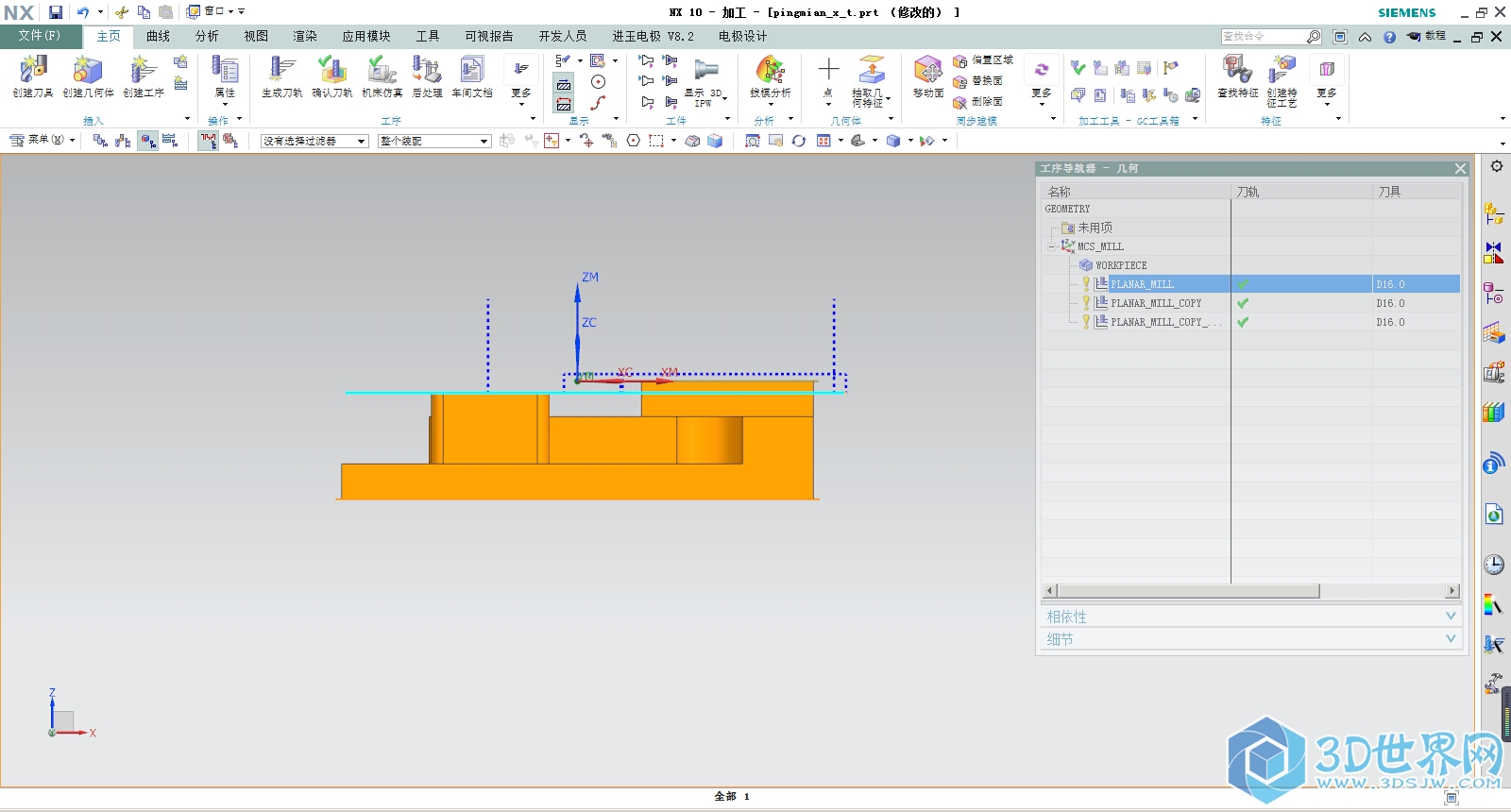
Task: Click the navigator scrollbar left arrow
Action: [x=1049, y=591]
